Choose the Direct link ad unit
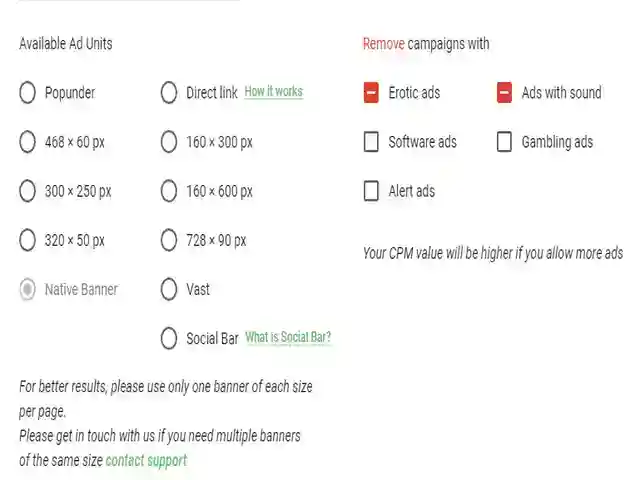Image resolution: width=640 pixels, height=480 pixels. click(x=169, y=93)
